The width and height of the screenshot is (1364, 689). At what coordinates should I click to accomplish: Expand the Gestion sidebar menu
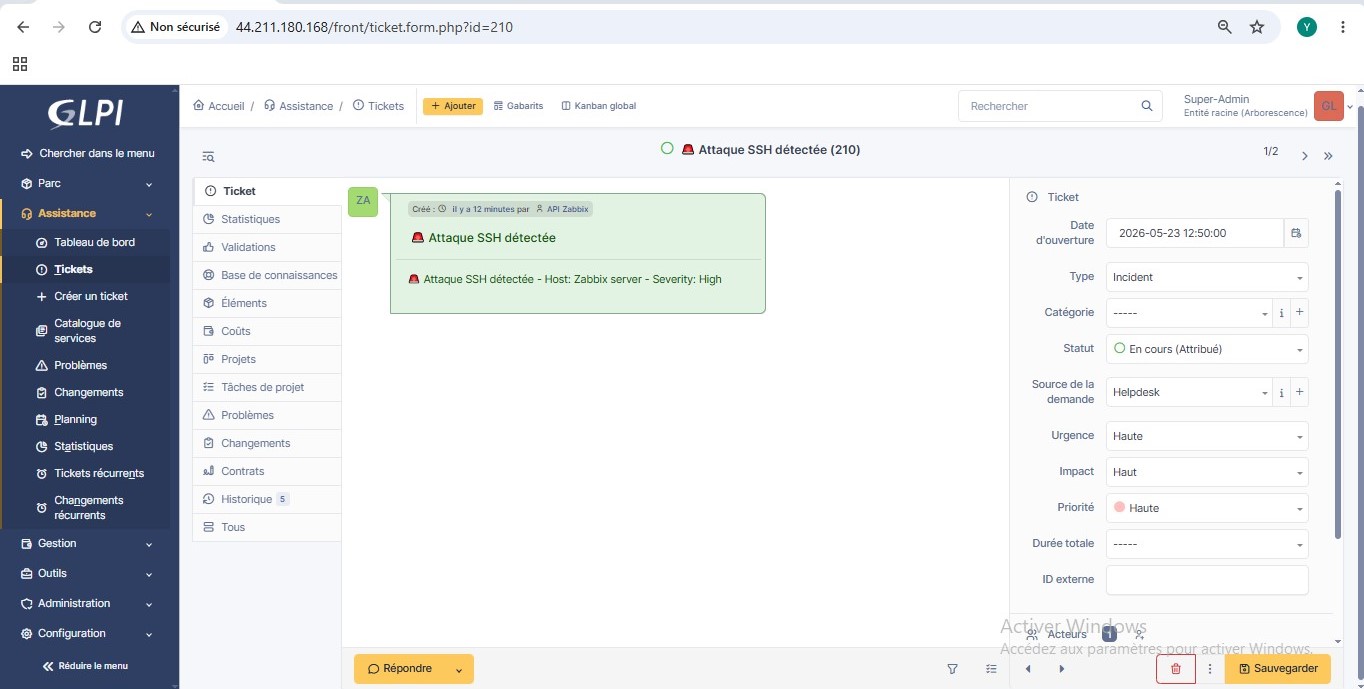click(89, 544)
